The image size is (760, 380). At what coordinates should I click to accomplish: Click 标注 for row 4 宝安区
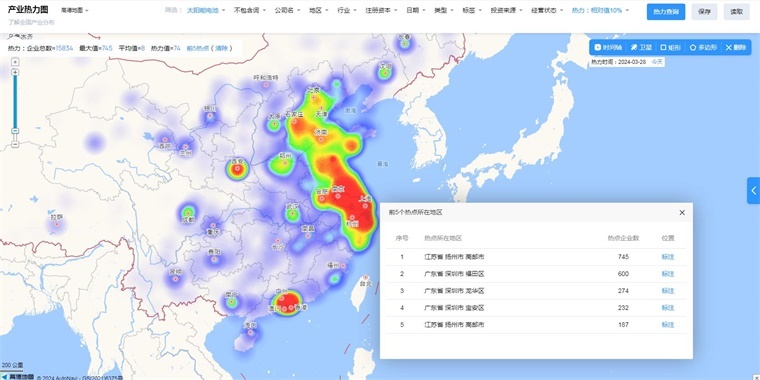click(x=668, y=308)
